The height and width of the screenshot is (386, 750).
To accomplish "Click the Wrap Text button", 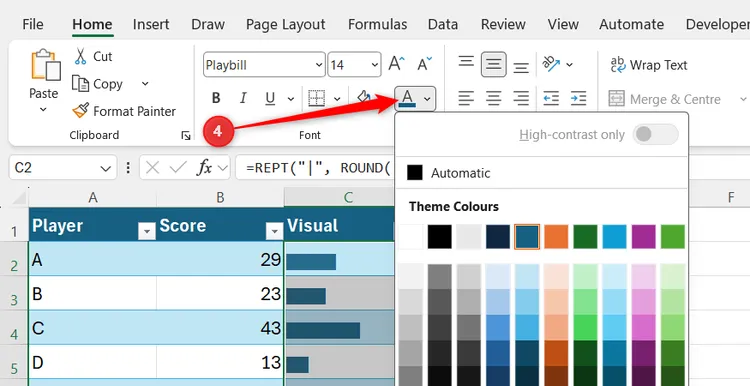I will click(649, 65).
